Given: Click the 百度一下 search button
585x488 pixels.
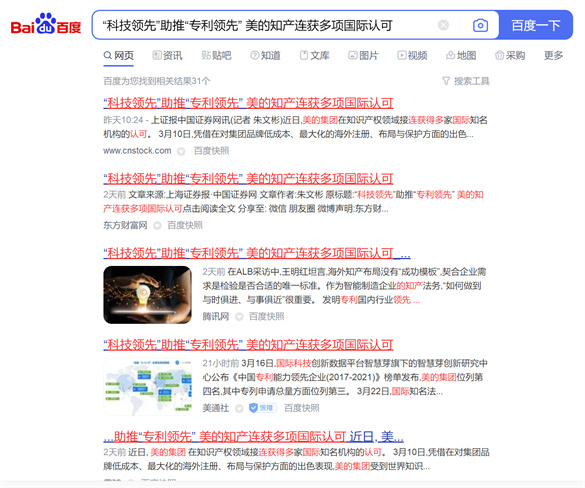Looking at the screenshot, I should [535, 25].
